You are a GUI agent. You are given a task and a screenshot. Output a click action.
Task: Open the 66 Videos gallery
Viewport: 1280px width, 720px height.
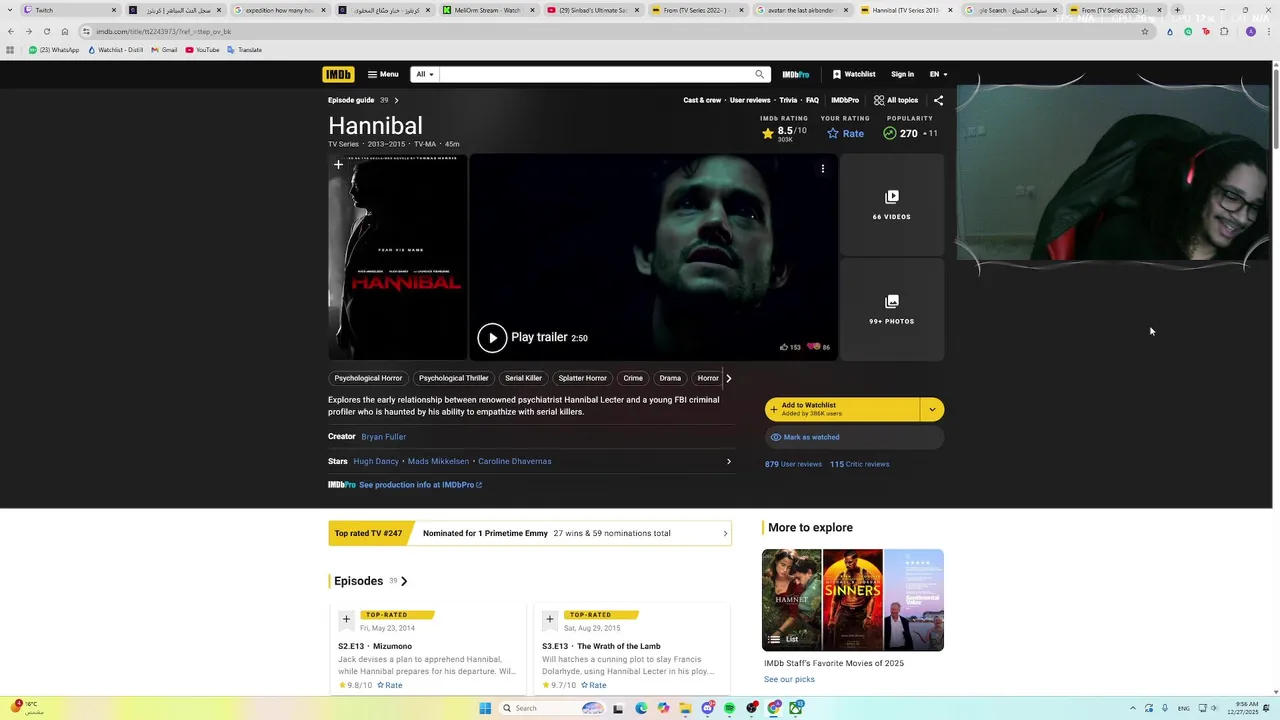[x=891, y=205]
